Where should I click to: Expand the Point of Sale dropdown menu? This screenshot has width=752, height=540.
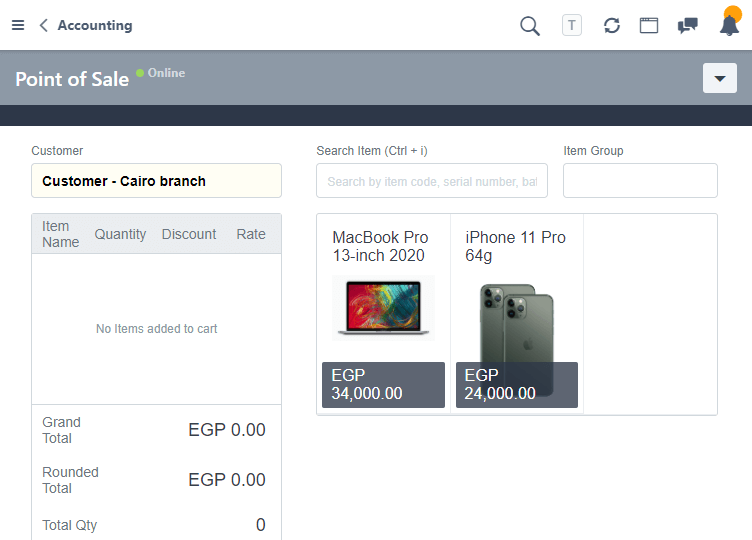[720, 78]
